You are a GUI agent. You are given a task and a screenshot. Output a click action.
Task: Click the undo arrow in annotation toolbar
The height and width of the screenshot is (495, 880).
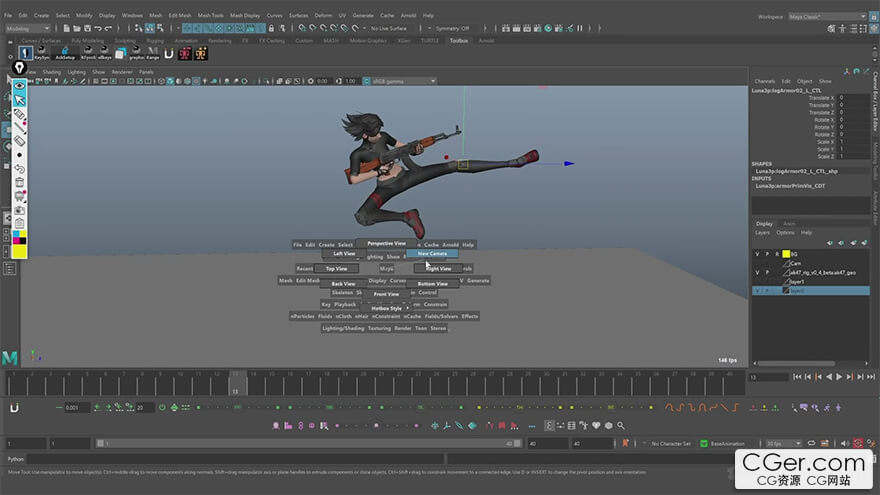(20, 168)
